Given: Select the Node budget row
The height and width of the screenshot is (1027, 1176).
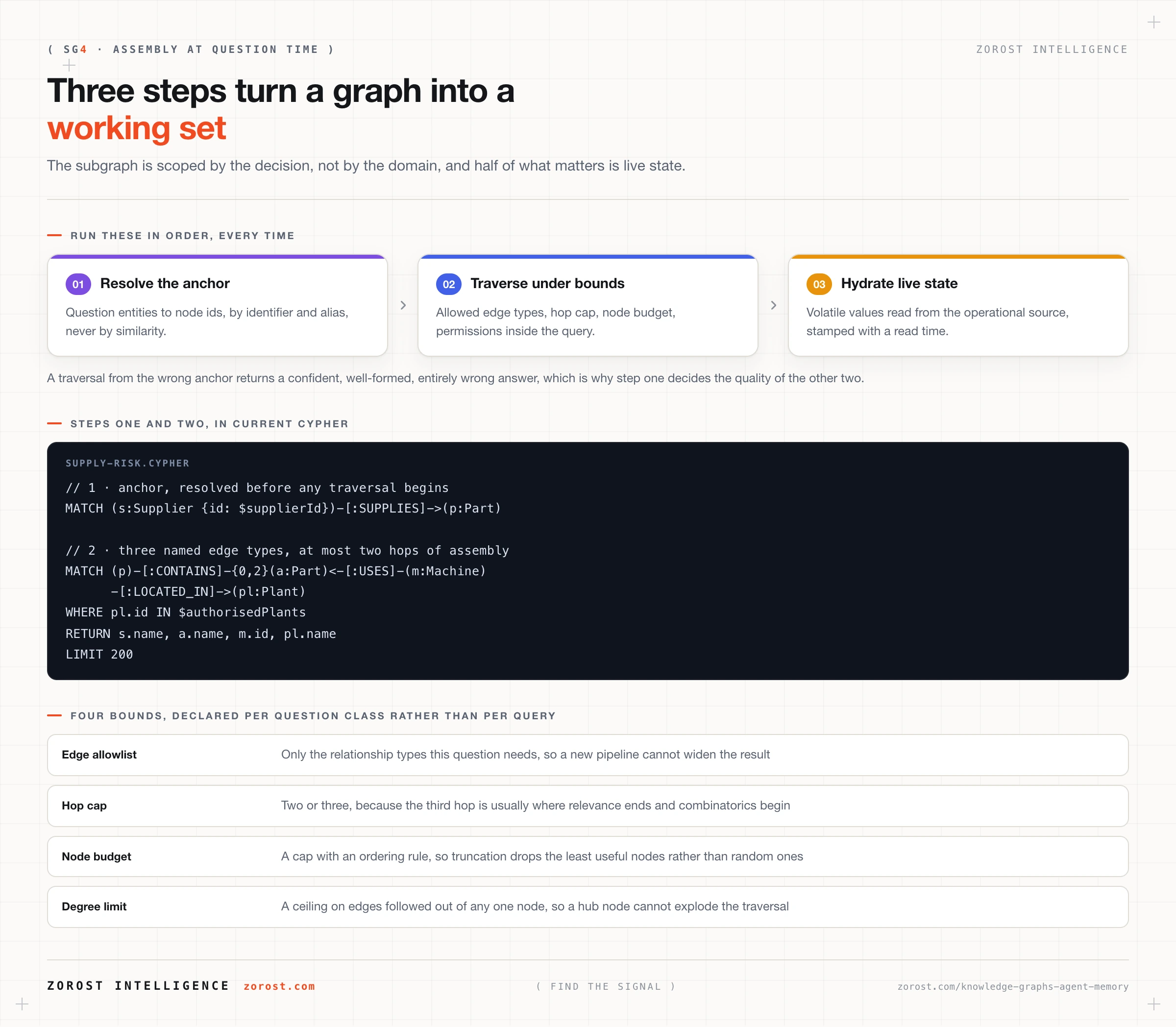Looking at the screenshot, I should (588, 856).
